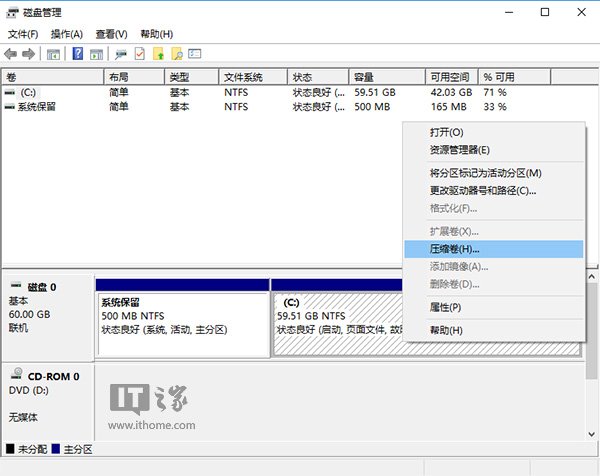
Task: Choose 资源管理器(E) in context menu
Action: pyautogui.click(x=494, y=150)
